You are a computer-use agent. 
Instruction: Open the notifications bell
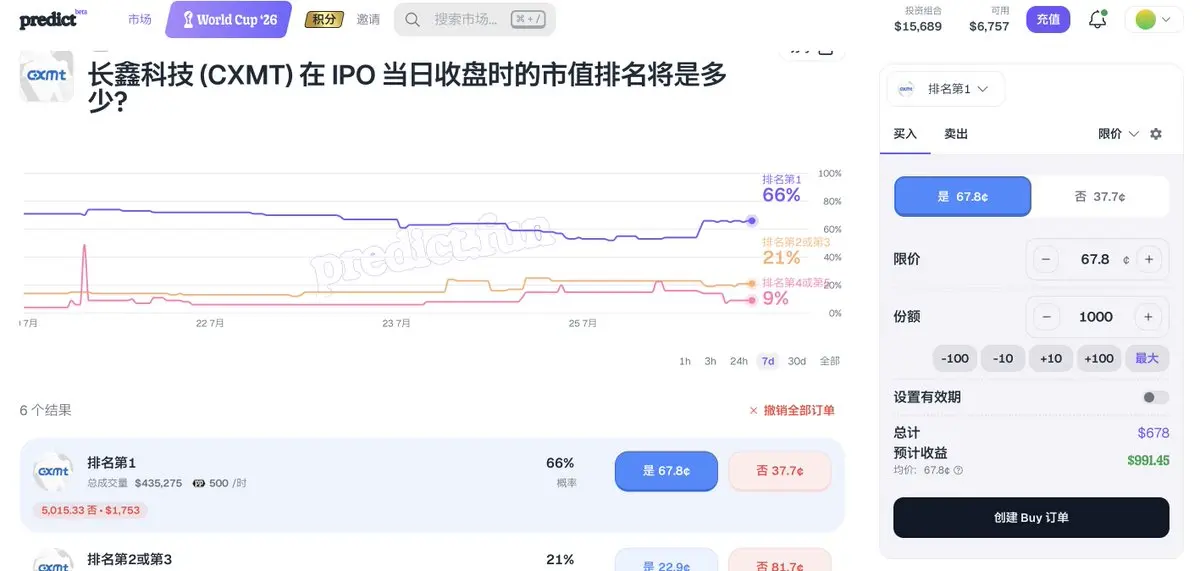1097,19
